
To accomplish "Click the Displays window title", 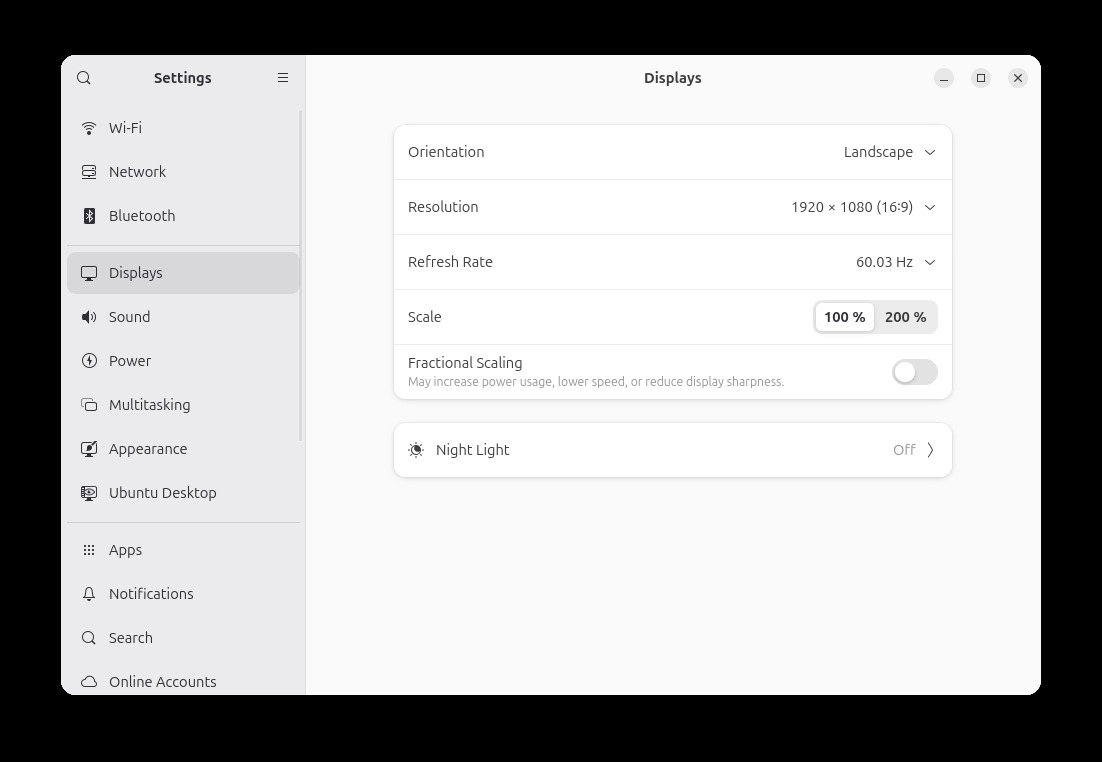I will [x=673, y=78].
